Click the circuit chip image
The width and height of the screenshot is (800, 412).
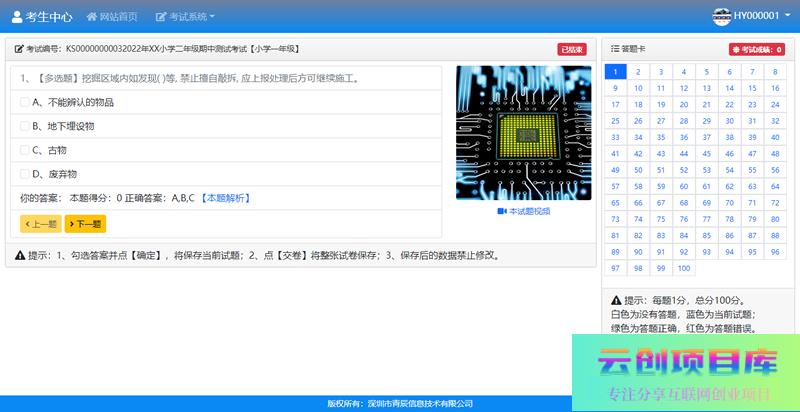(523, 133)
